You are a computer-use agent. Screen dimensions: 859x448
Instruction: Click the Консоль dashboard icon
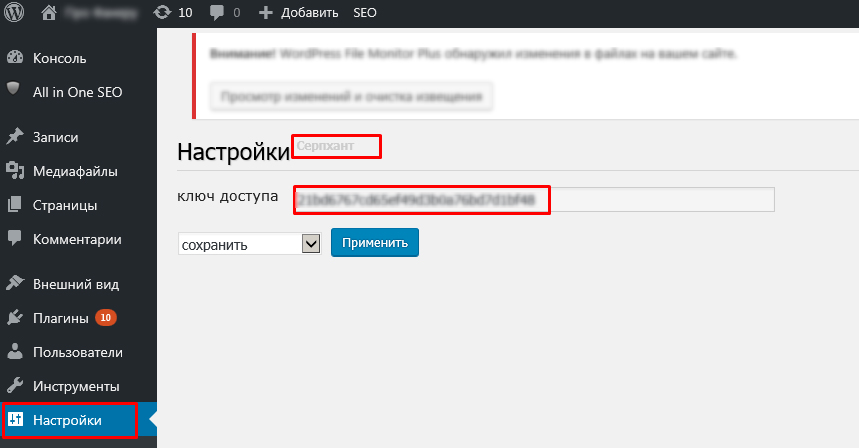14,58
